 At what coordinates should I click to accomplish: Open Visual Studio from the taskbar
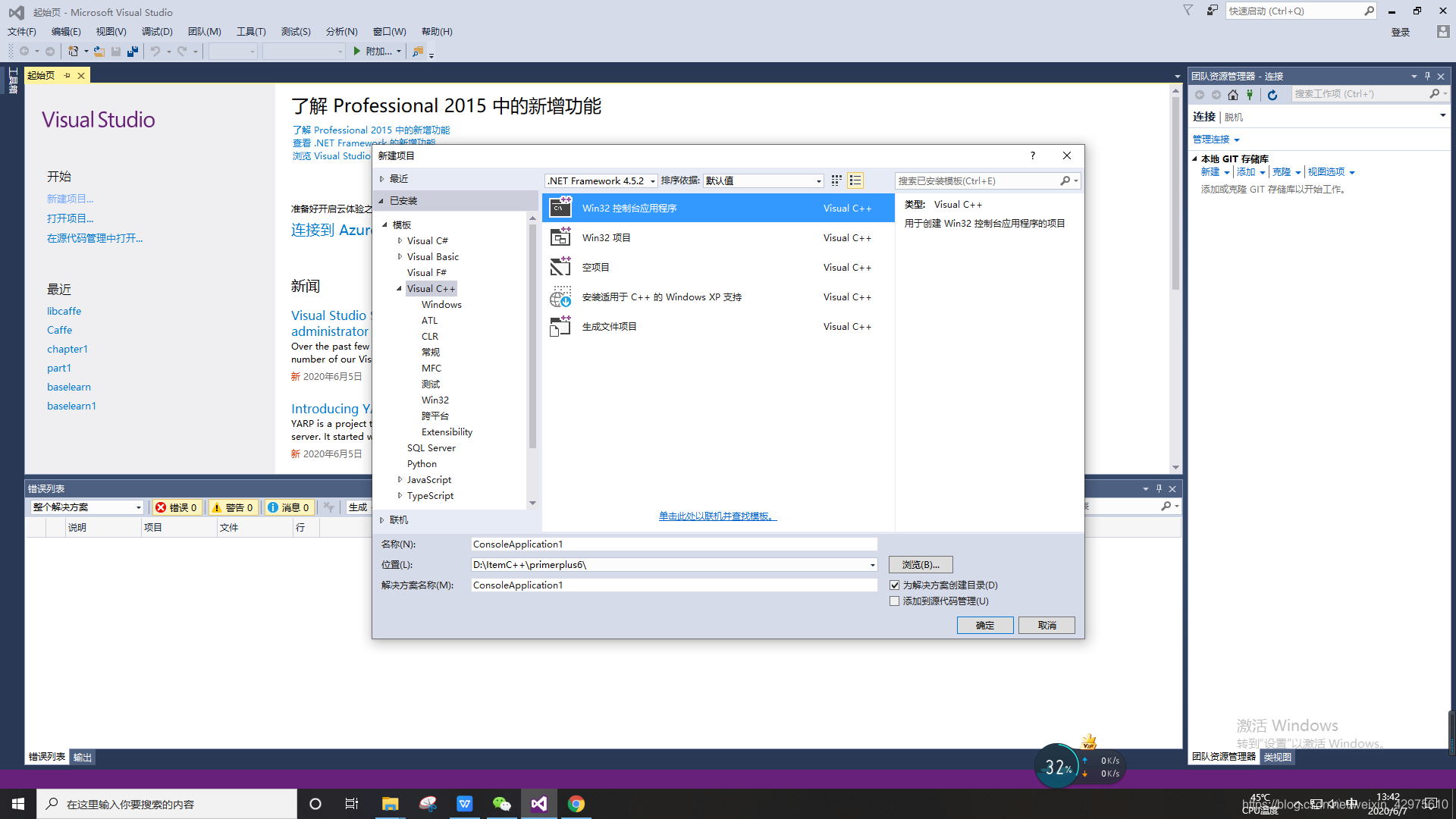(x=539, y=804)
